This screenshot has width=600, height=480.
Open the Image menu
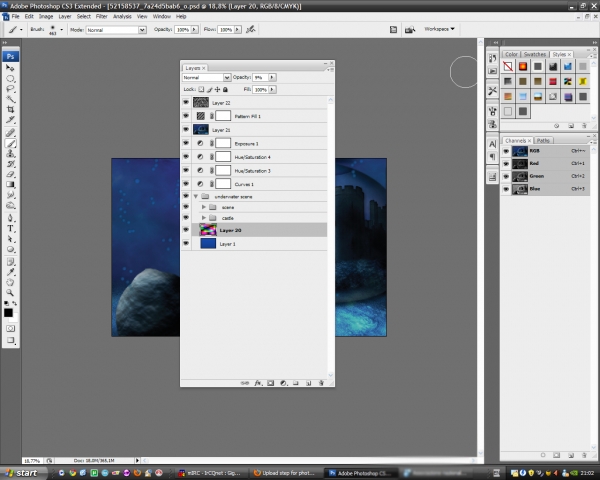pos(46,16)
